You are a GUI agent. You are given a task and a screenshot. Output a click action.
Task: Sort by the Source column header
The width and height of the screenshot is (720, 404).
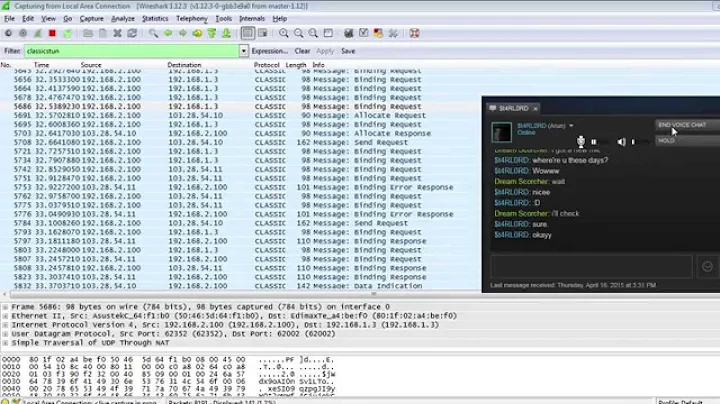click(91, 65)
